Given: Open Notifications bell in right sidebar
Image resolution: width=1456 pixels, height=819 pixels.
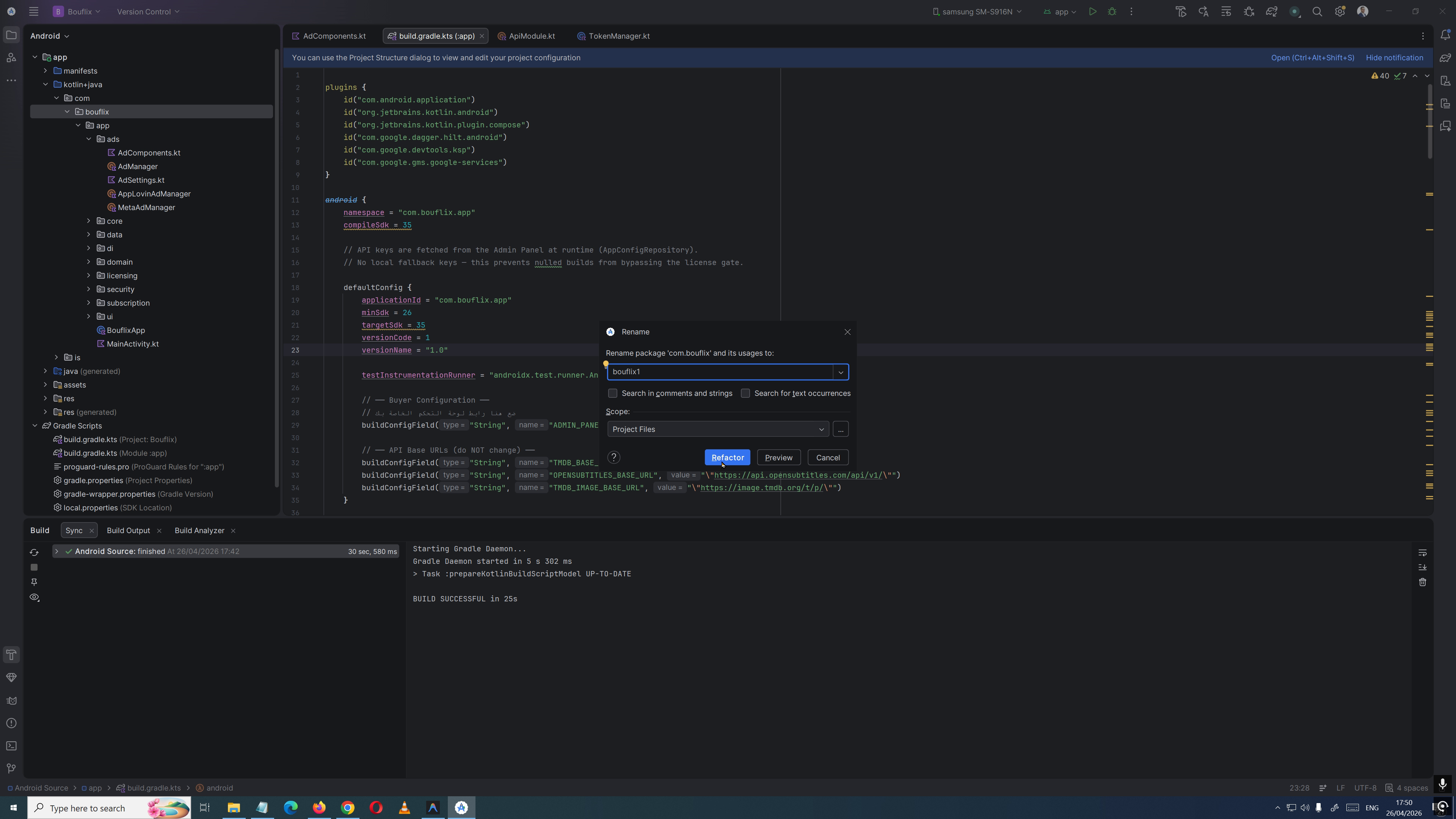Looking at the screenshot, I should click(1445, 35).
